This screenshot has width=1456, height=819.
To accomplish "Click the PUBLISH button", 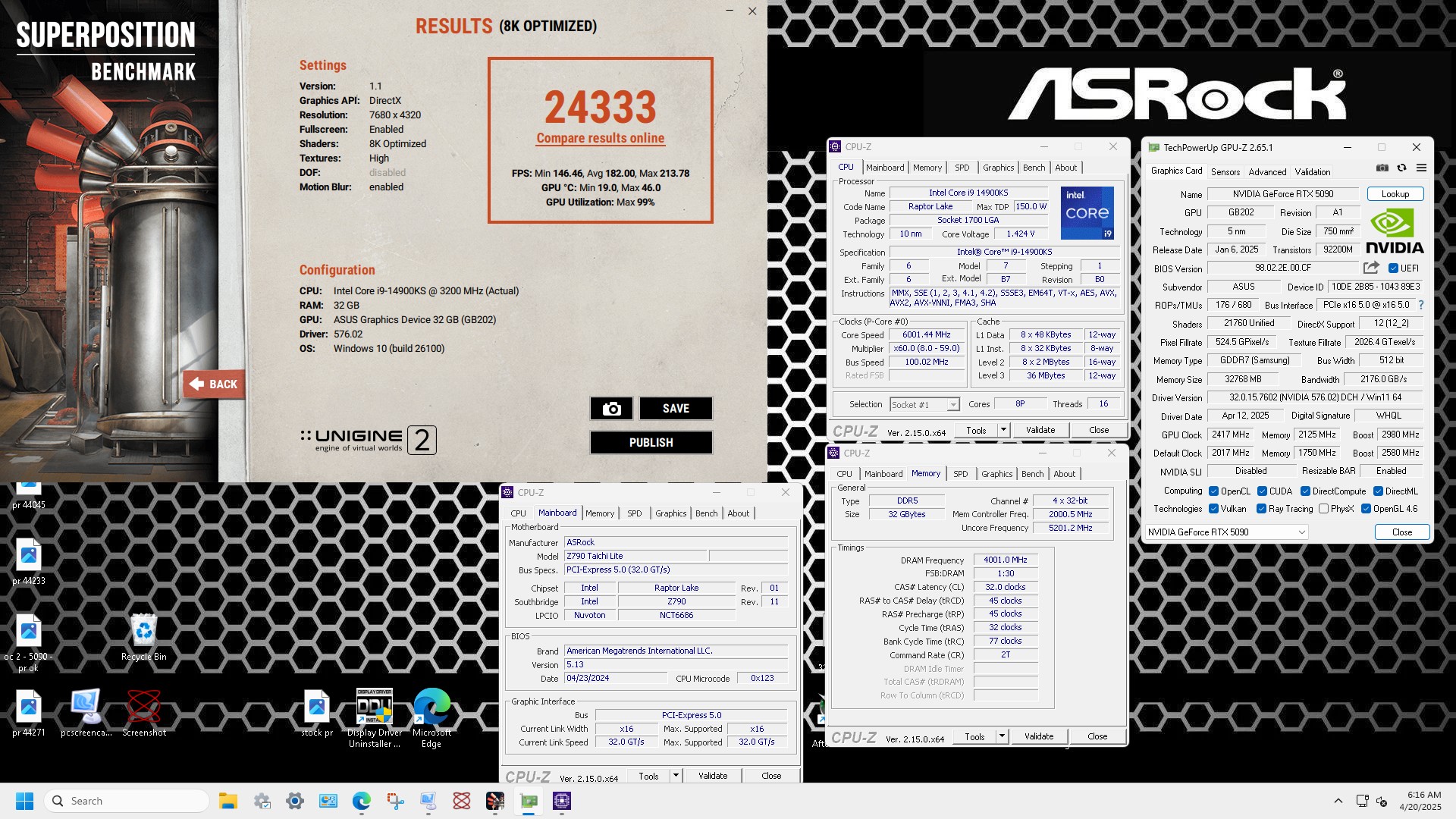I will 651,443.
